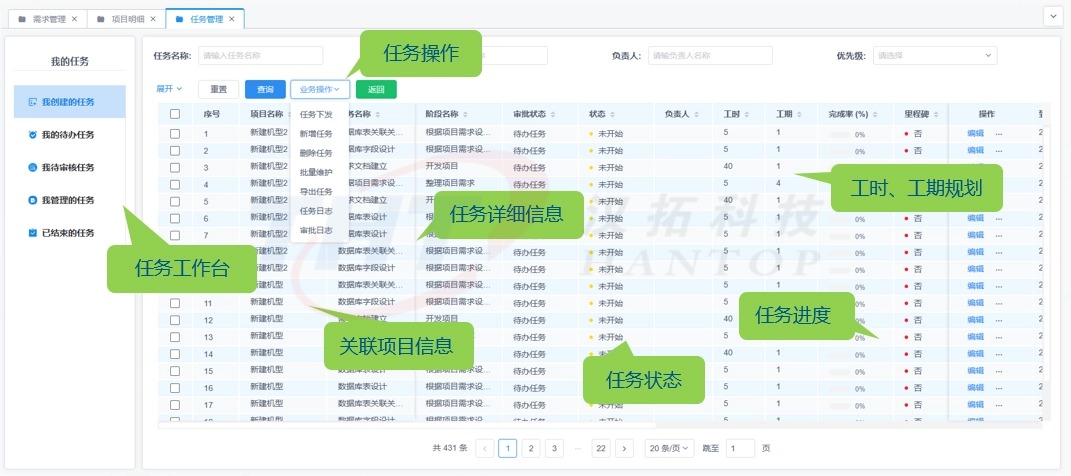This screenshot has width=1071, height=476.
Task: Click the green 返回 button
Action: click(x=376, y=89)
